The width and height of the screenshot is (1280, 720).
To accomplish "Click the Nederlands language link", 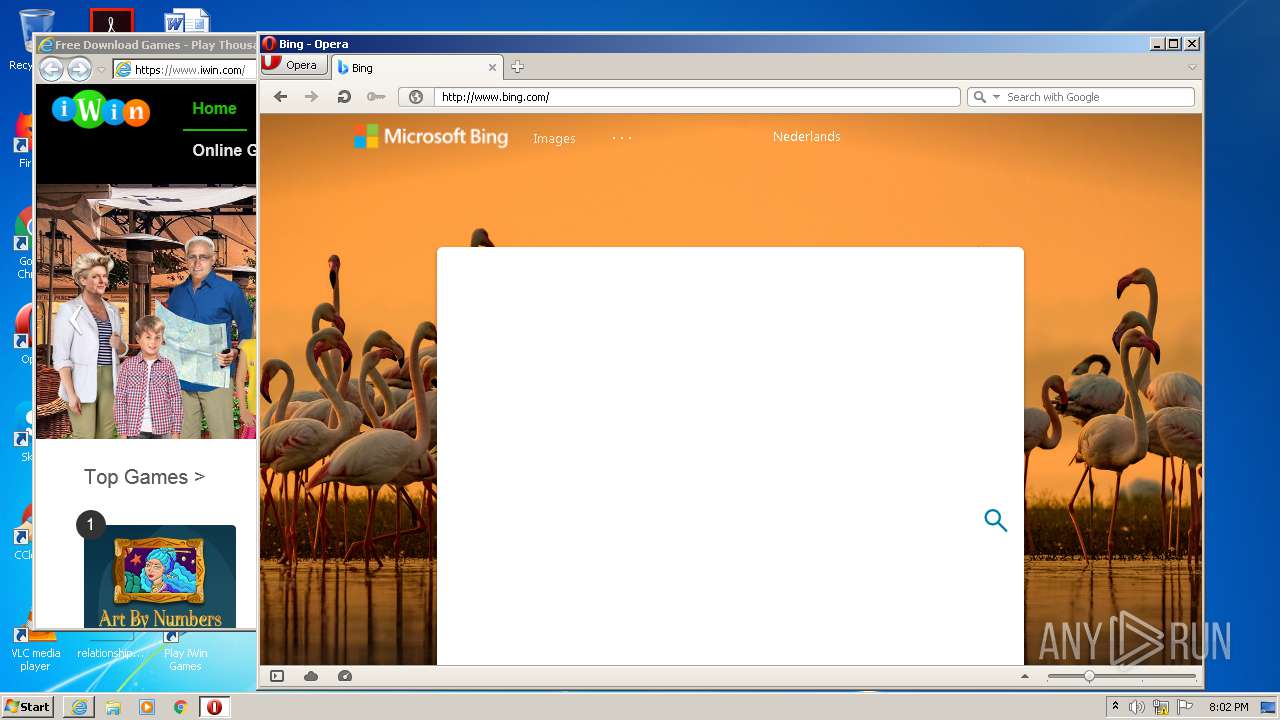I will point(806,136).
